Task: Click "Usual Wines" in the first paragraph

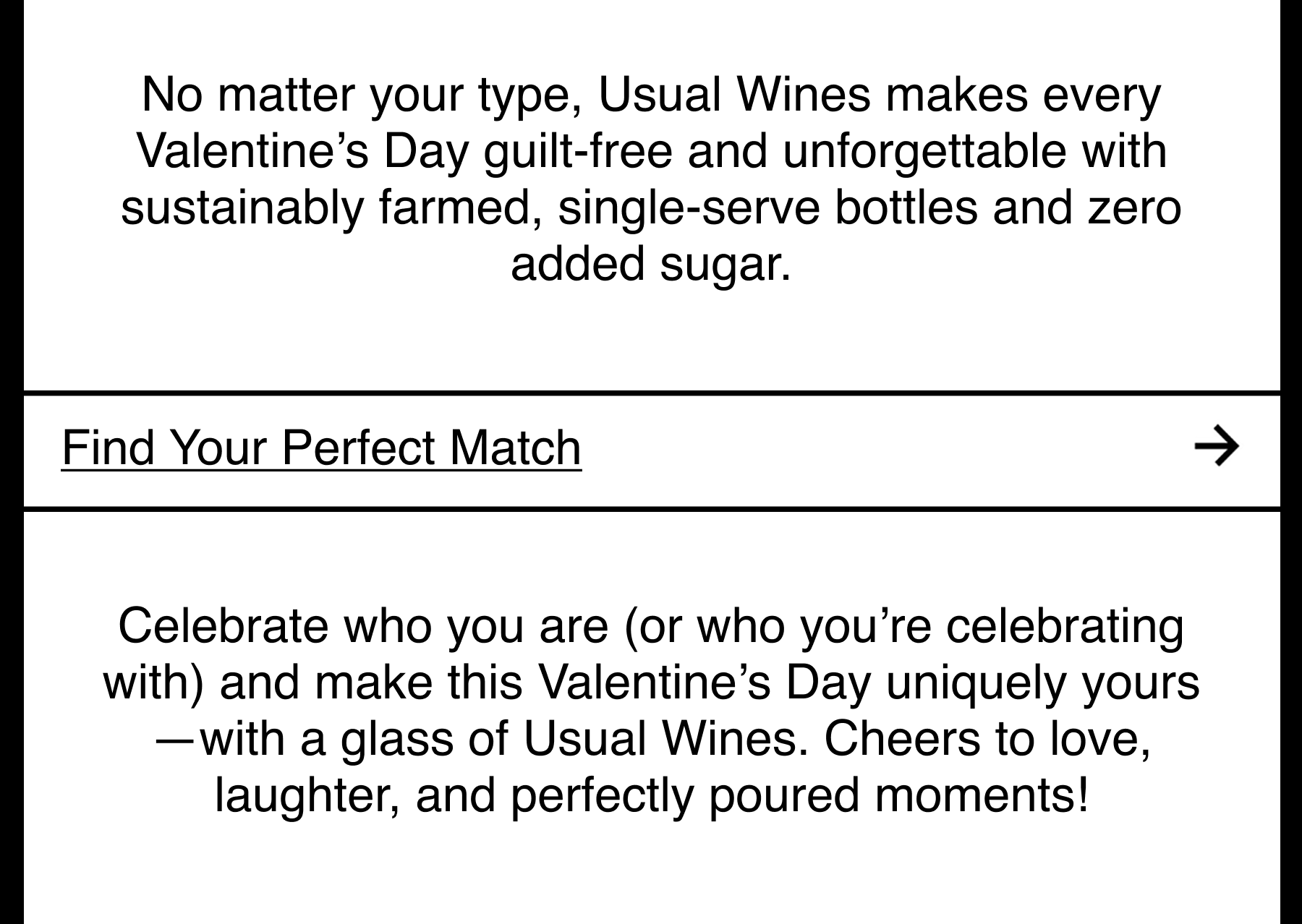Action: click(734, 95)
